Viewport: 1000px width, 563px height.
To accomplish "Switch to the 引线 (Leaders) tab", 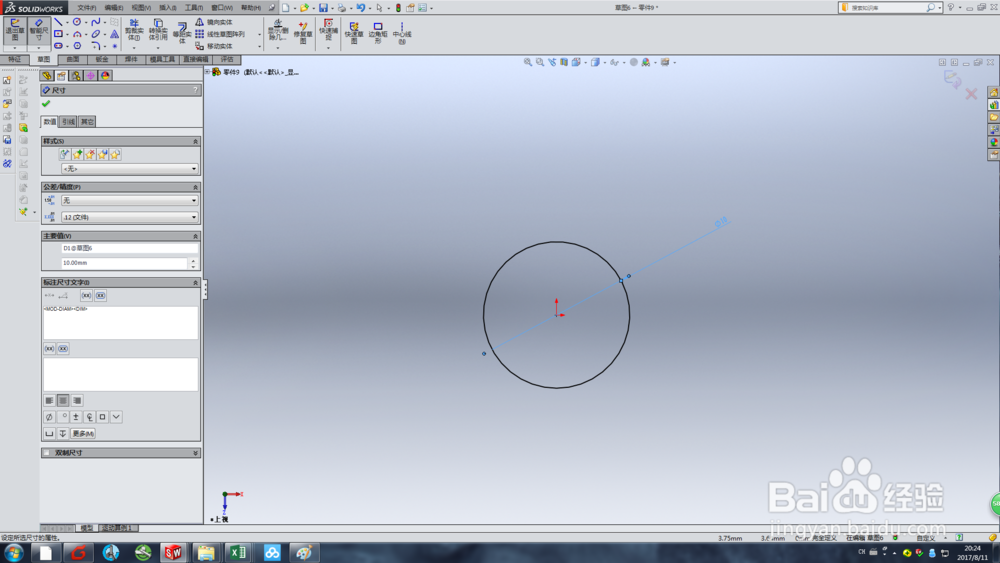I will [68, 121].
